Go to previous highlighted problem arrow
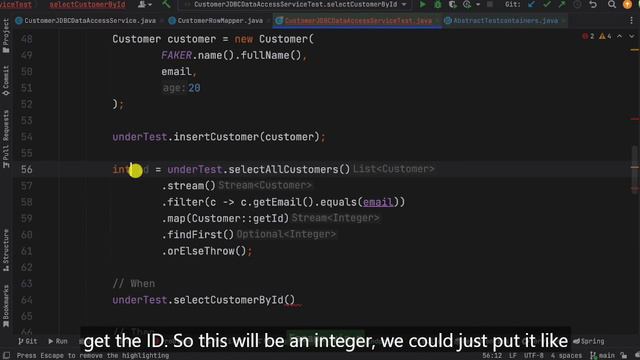 click(x=620, y=36)
